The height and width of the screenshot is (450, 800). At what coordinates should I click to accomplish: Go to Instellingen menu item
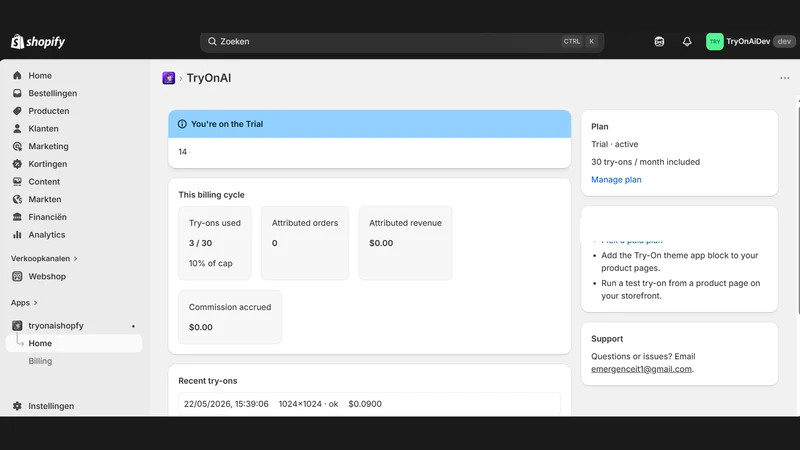tap(51, 406)
